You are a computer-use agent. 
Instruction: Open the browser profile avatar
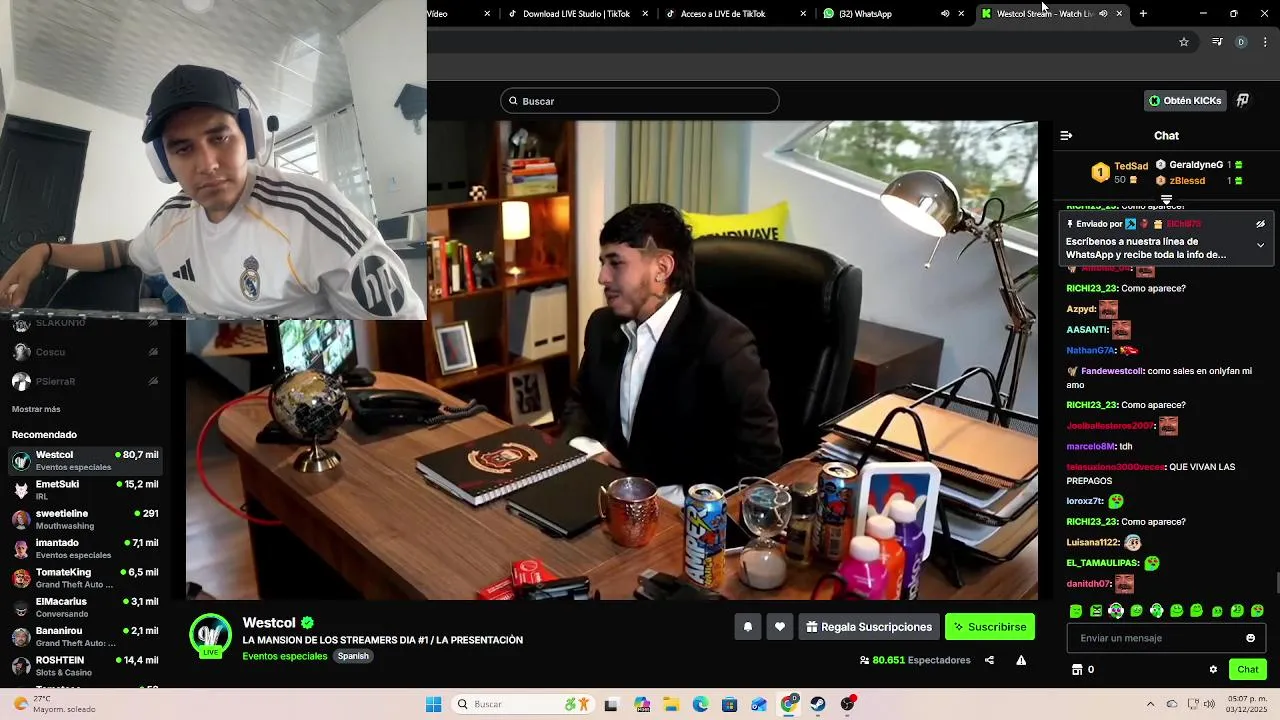point(1241,42)
